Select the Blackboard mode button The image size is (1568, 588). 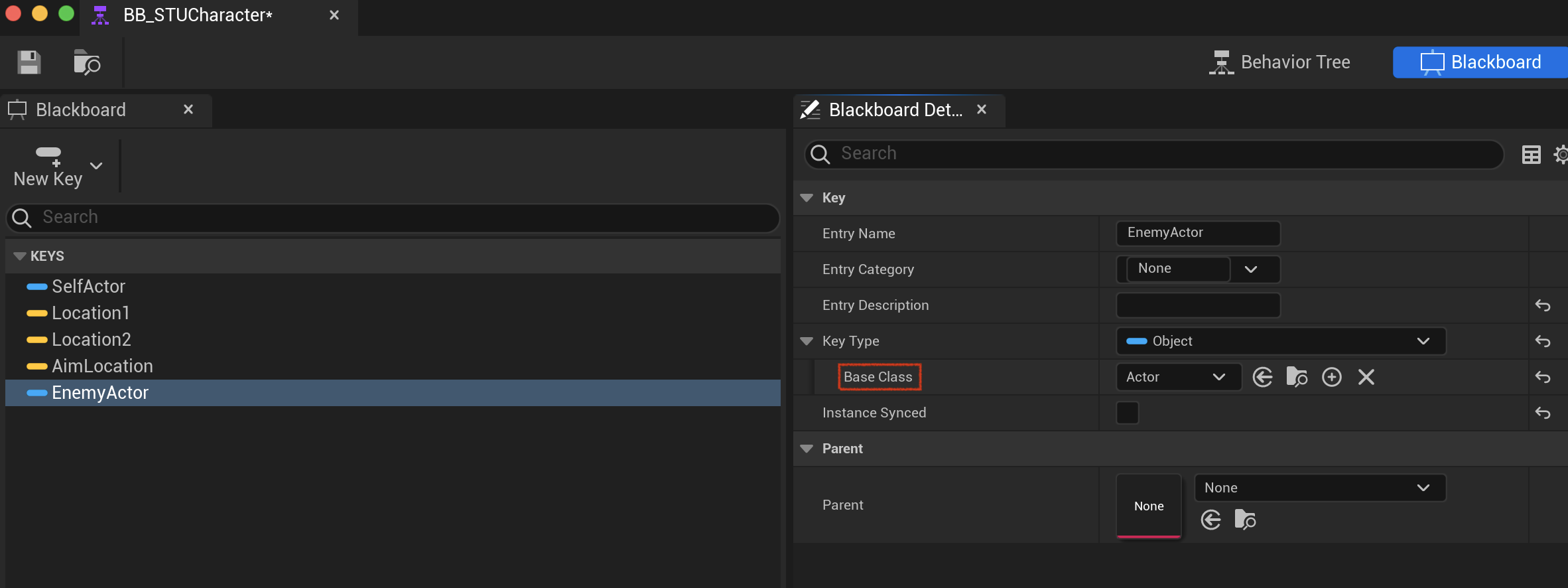[1480, 62]
